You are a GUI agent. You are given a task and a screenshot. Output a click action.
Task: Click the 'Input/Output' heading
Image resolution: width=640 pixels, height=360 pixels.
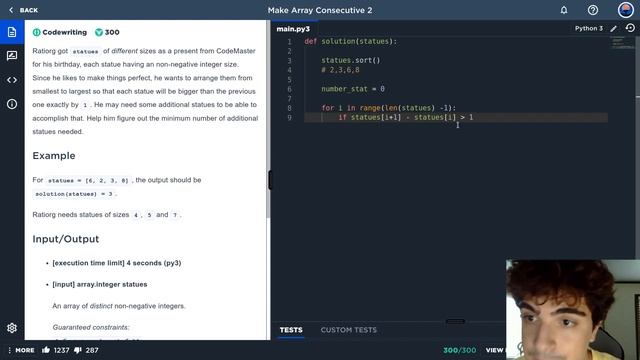pyautogui.click(x=66, y=239)
